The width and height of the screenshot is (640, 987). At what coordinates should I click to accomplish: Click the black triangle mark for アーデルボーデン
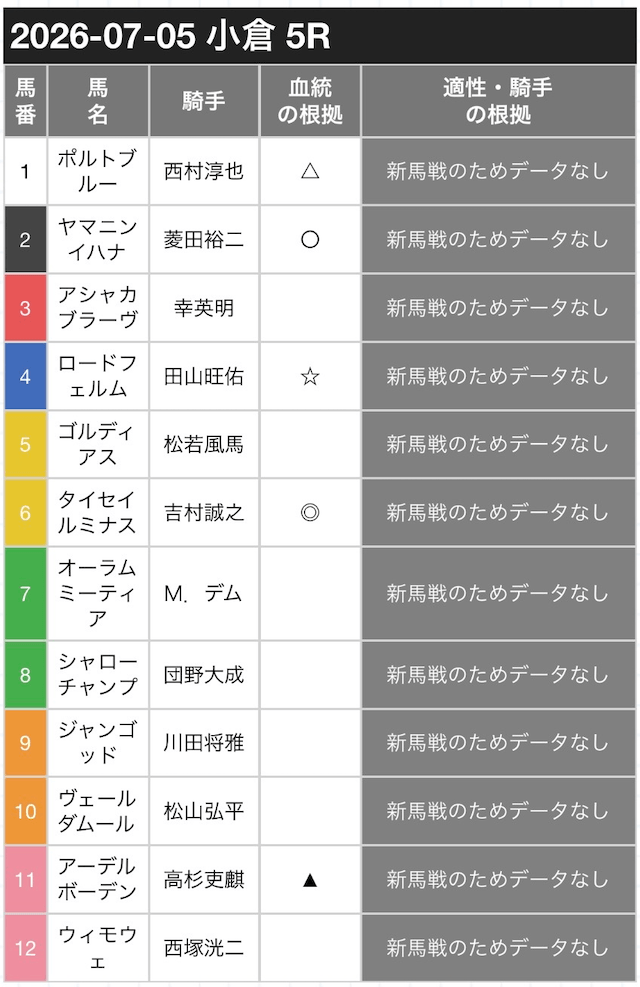pos(310,880)
